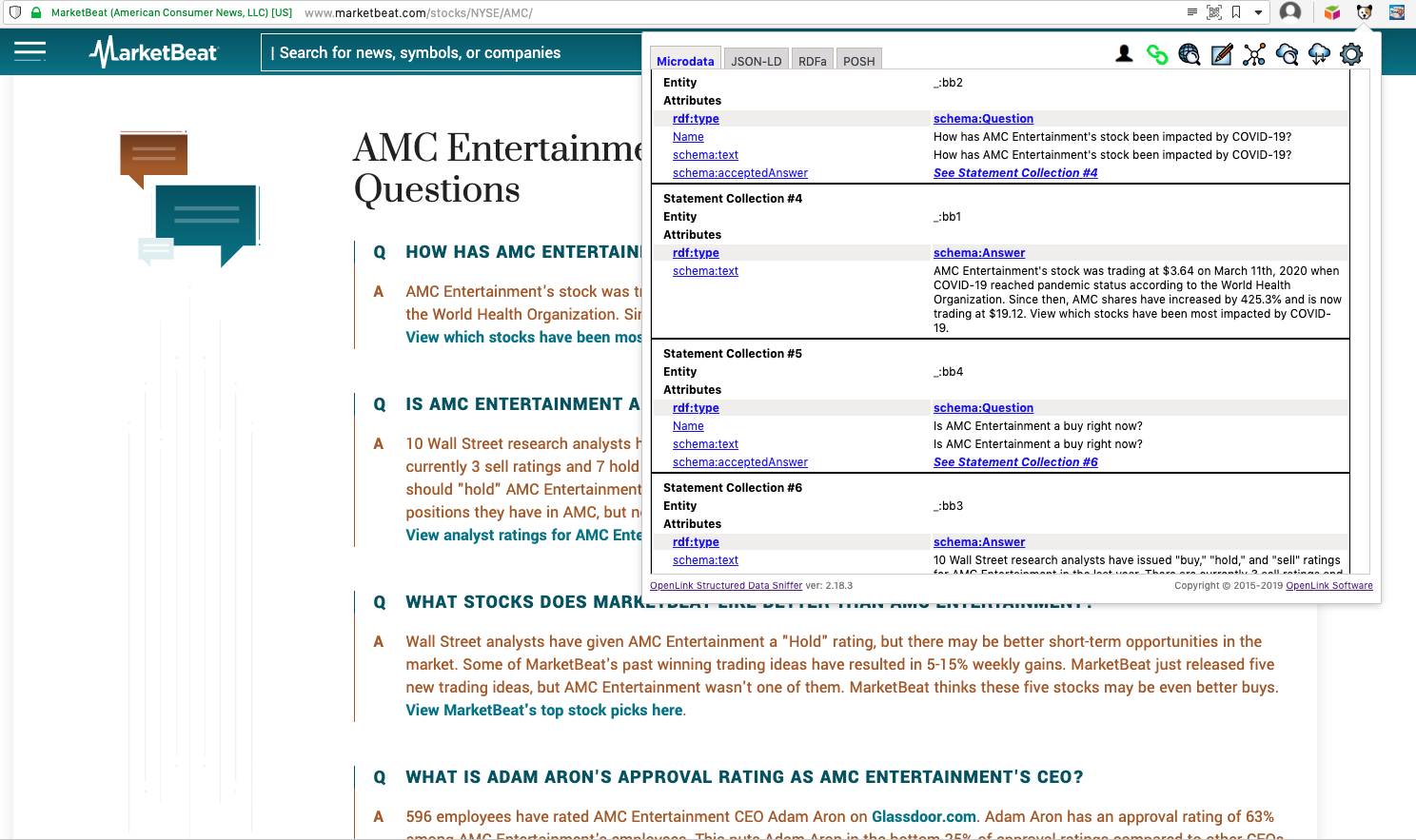Switch to the JSON-LD tab
1416x840 pixels.
click(x=756, y=60)
